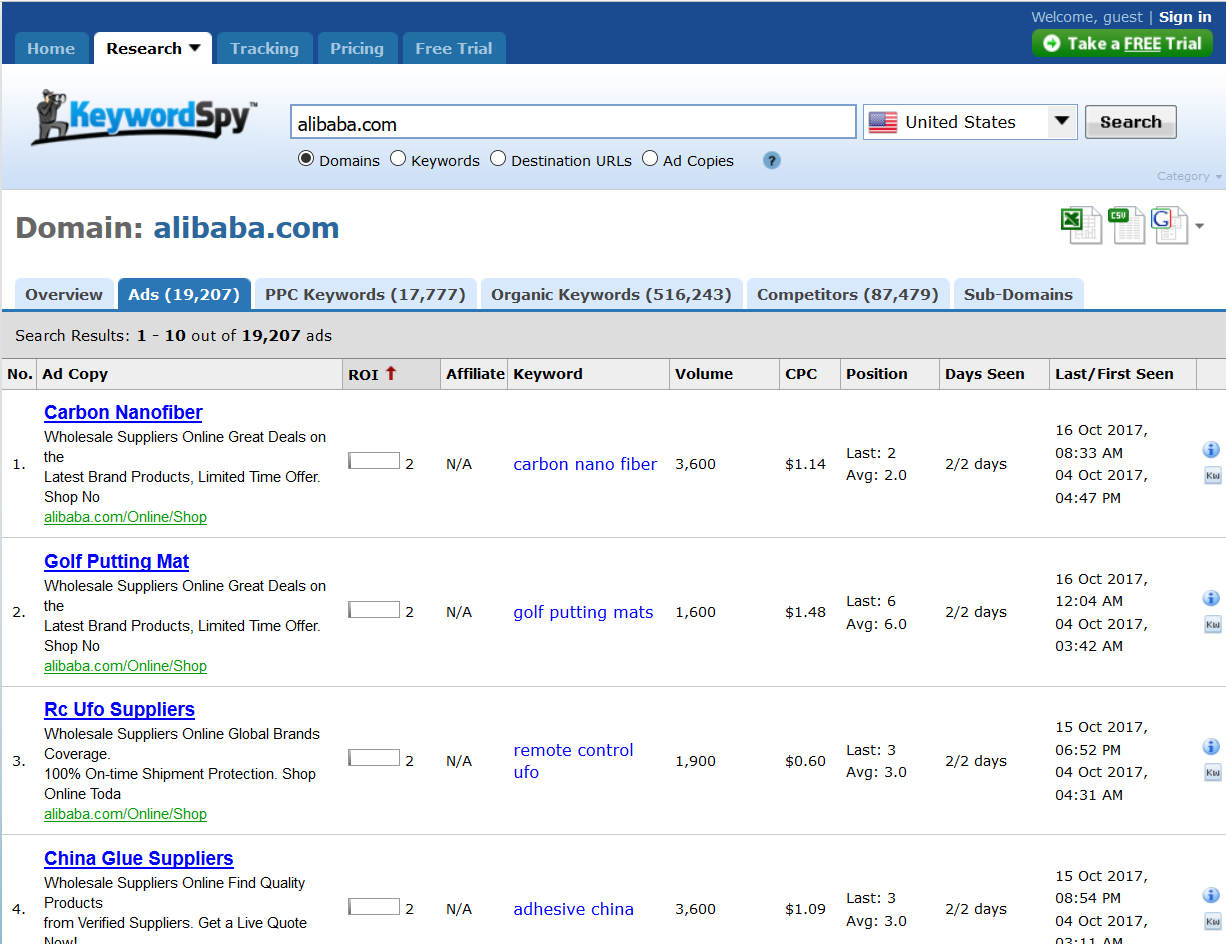Expand the Category dropdown
The width and height of the screenshot is (1226, 944).
pyautogui.click(x=1188, y=176)
